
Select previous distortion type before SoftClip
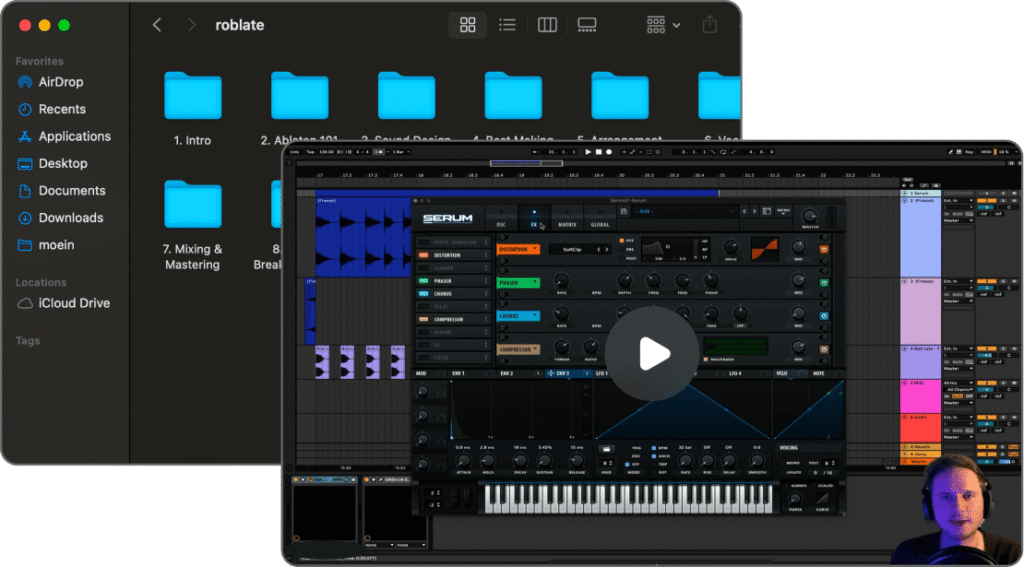[598, 250]
